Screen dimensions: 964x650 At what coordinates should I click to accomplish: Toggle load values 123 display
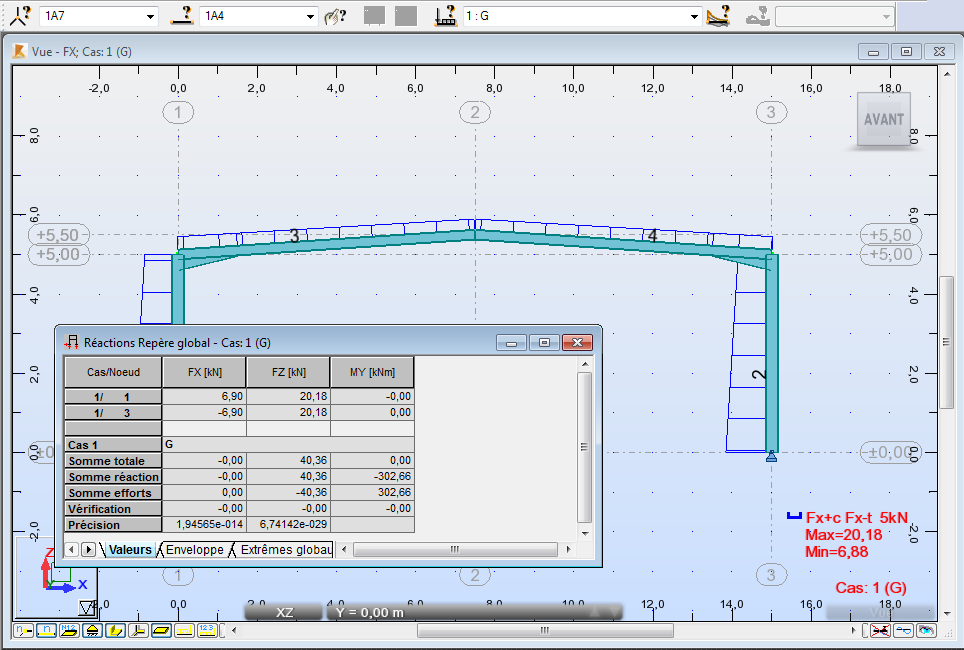[x=207, y=630]
